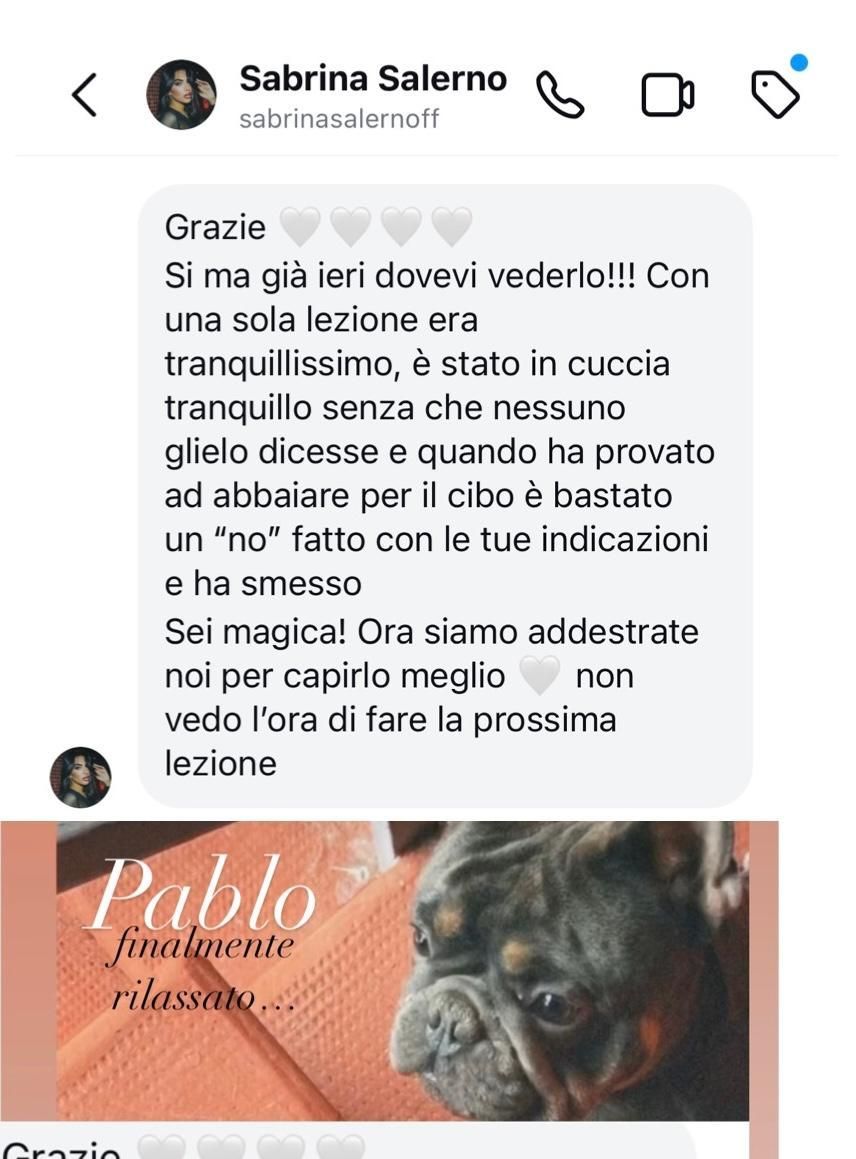Open the header profile picture
The height and width of the screenshot is (1159, 856).
182,95
